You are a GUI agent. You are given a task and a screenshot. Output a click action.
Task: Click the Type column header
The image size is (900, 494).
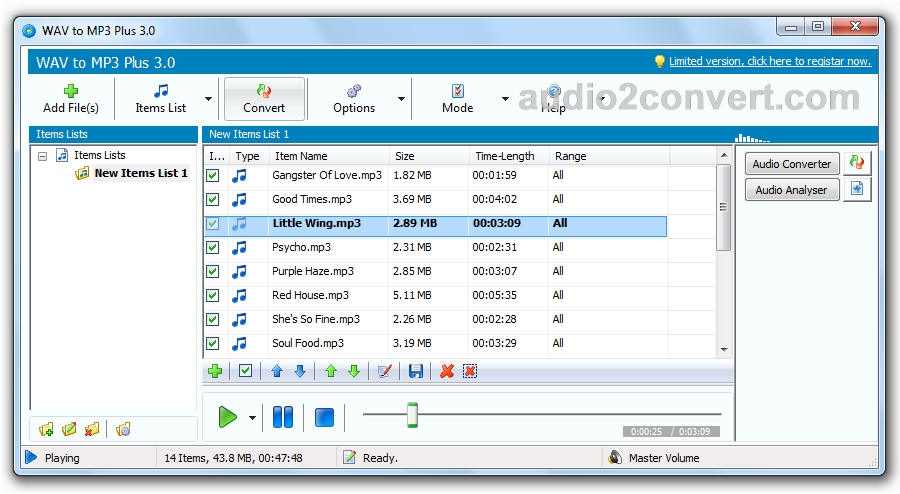[247, 156]
